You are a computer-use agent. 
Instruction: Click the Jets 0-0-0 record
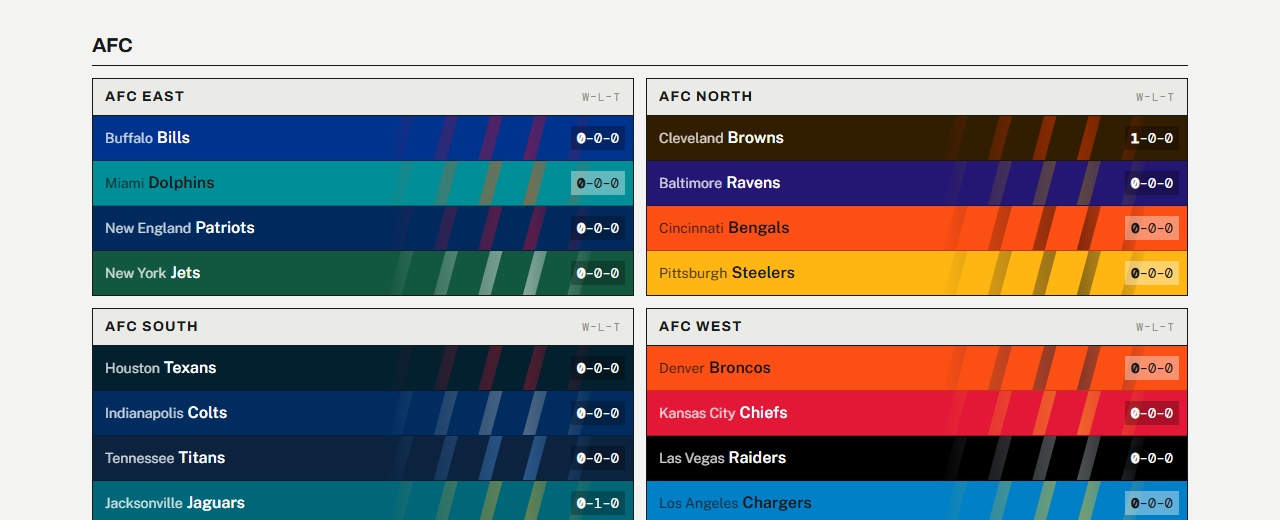click(598, 273)
